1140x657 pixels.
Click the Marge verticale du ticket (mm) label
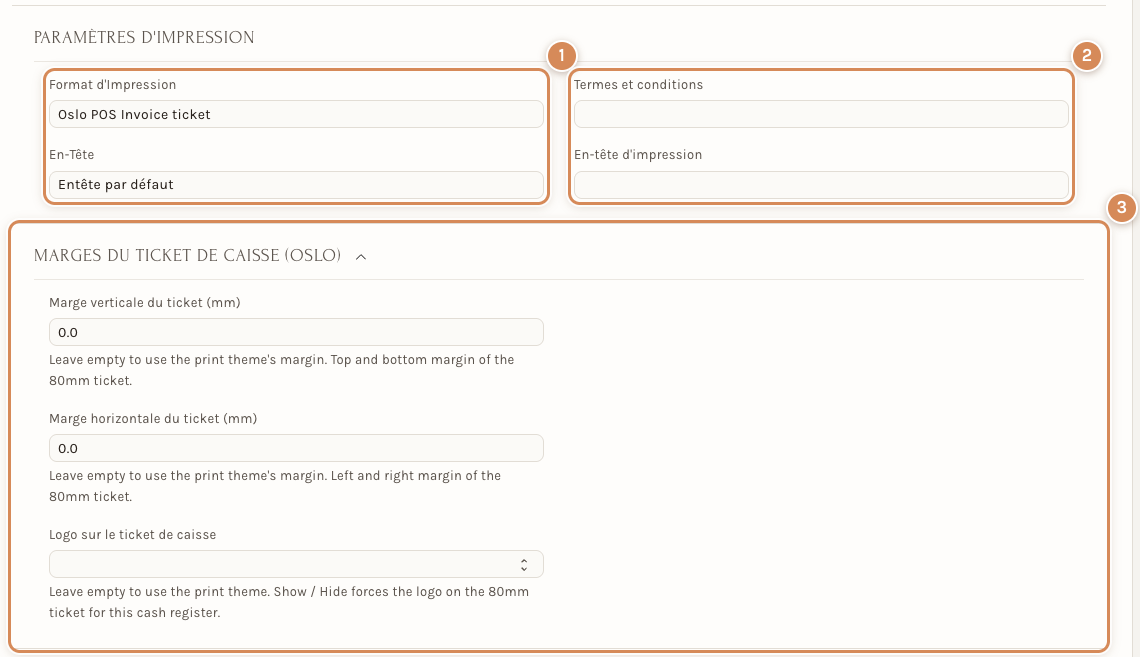145,303
